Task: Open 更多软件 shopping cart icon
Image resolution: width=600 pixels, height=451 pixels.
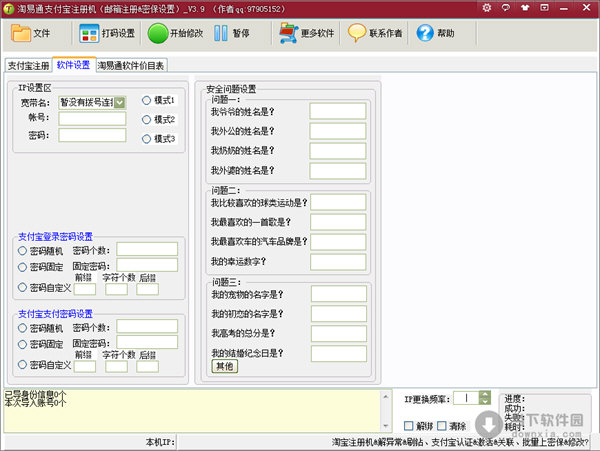Action: [288, 33]
